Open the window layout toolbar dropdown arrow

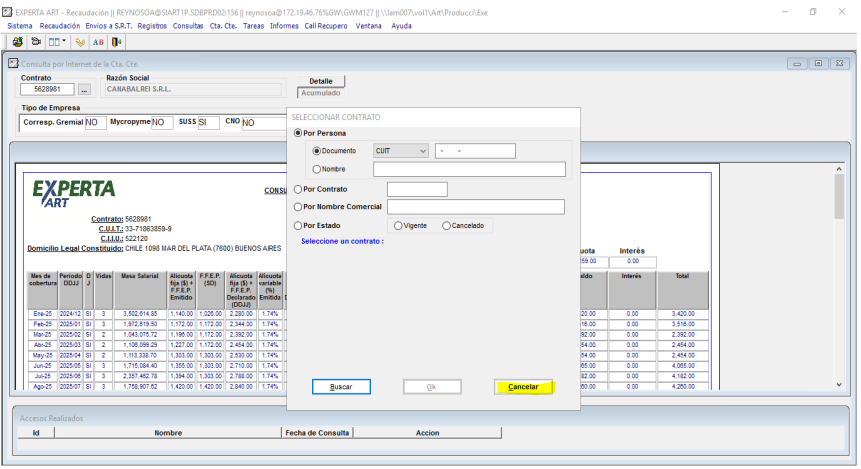[x=65, y=42]
